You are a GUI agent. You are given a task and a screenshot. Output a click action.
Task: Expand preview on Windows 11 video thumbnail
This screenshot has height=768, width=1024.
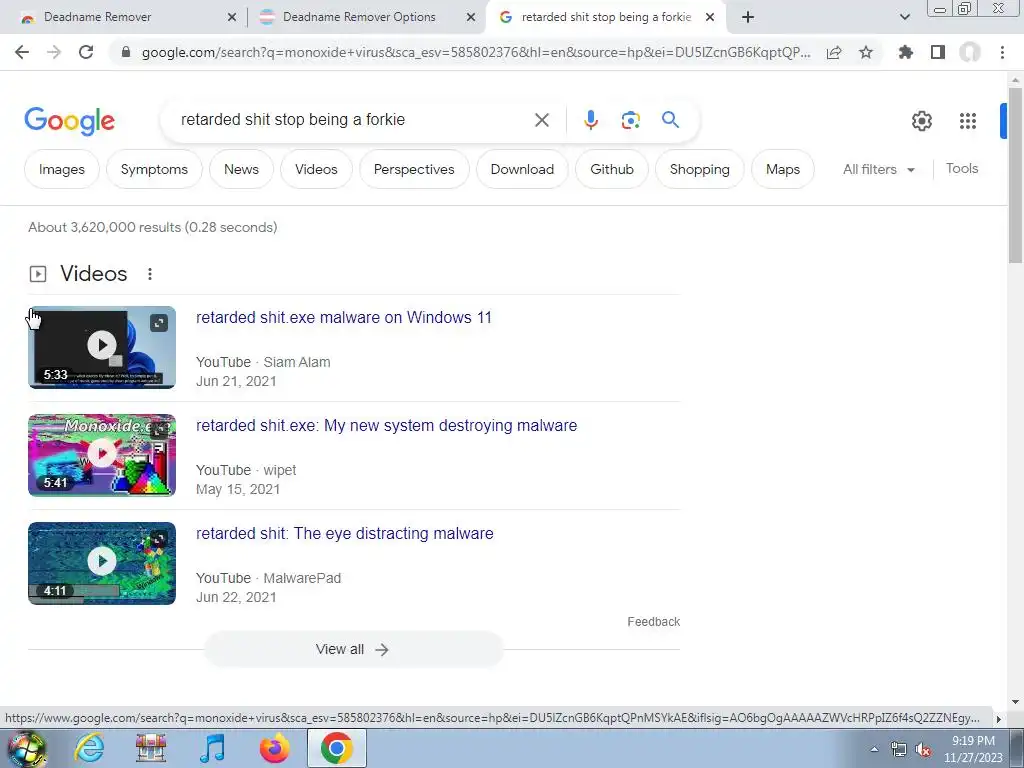point(159,323)
